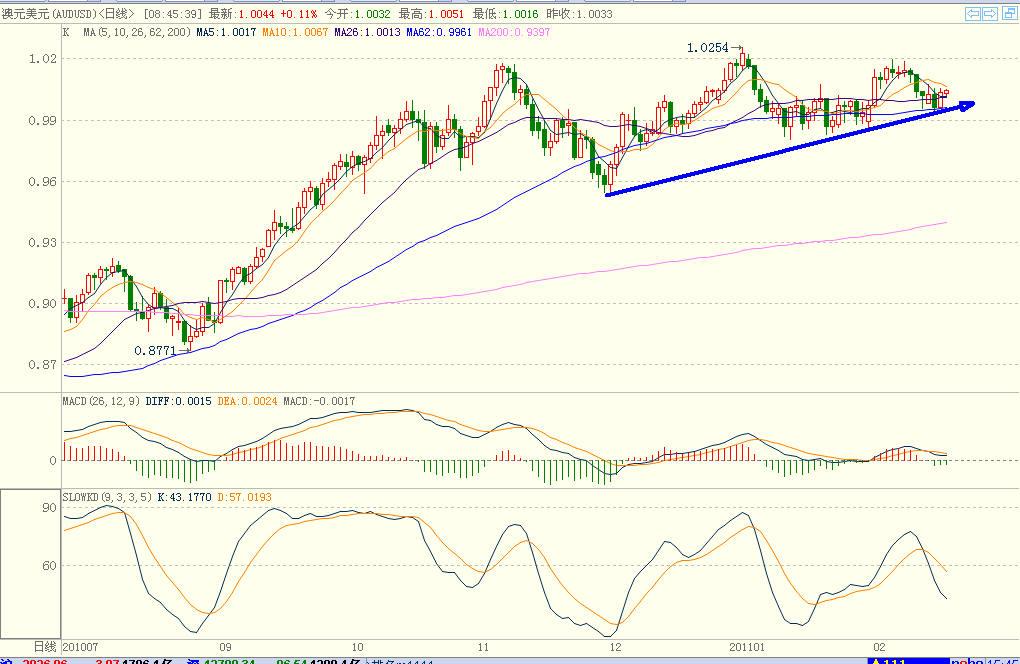Click the orange MA10:1.0067 value
Image resolution: width=1020 pixels, height=664 pixels.
(x=295, y=32)
